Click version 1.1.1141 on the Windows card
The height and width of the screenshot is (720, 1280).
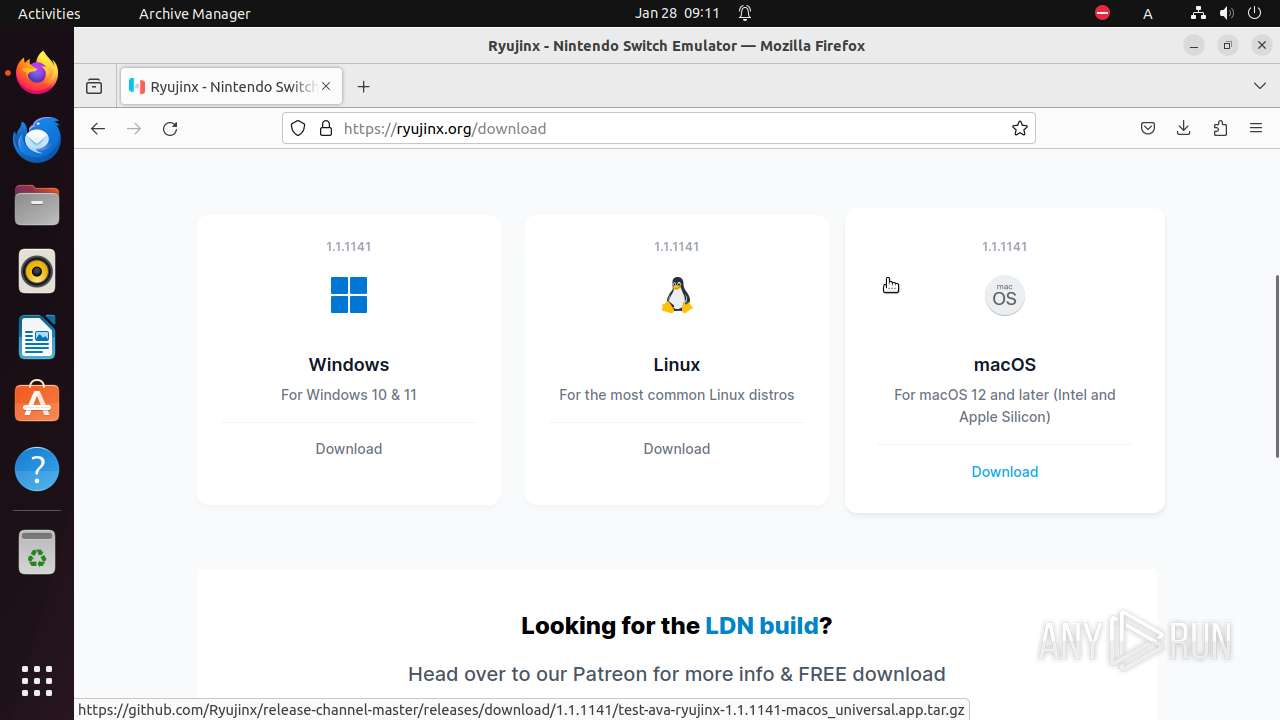349,247
